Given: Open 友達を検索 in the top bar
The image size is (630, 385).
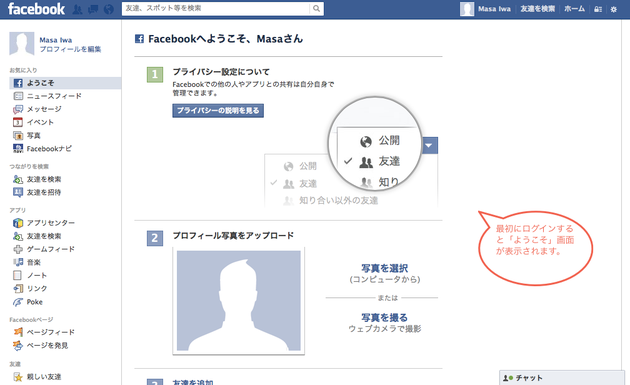Looking at the screenshot, I should [538, 9].
